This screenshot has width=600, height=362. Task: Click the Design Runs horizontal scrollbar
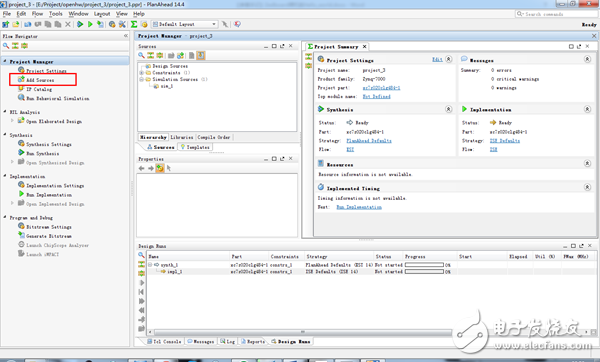point(303,332)
